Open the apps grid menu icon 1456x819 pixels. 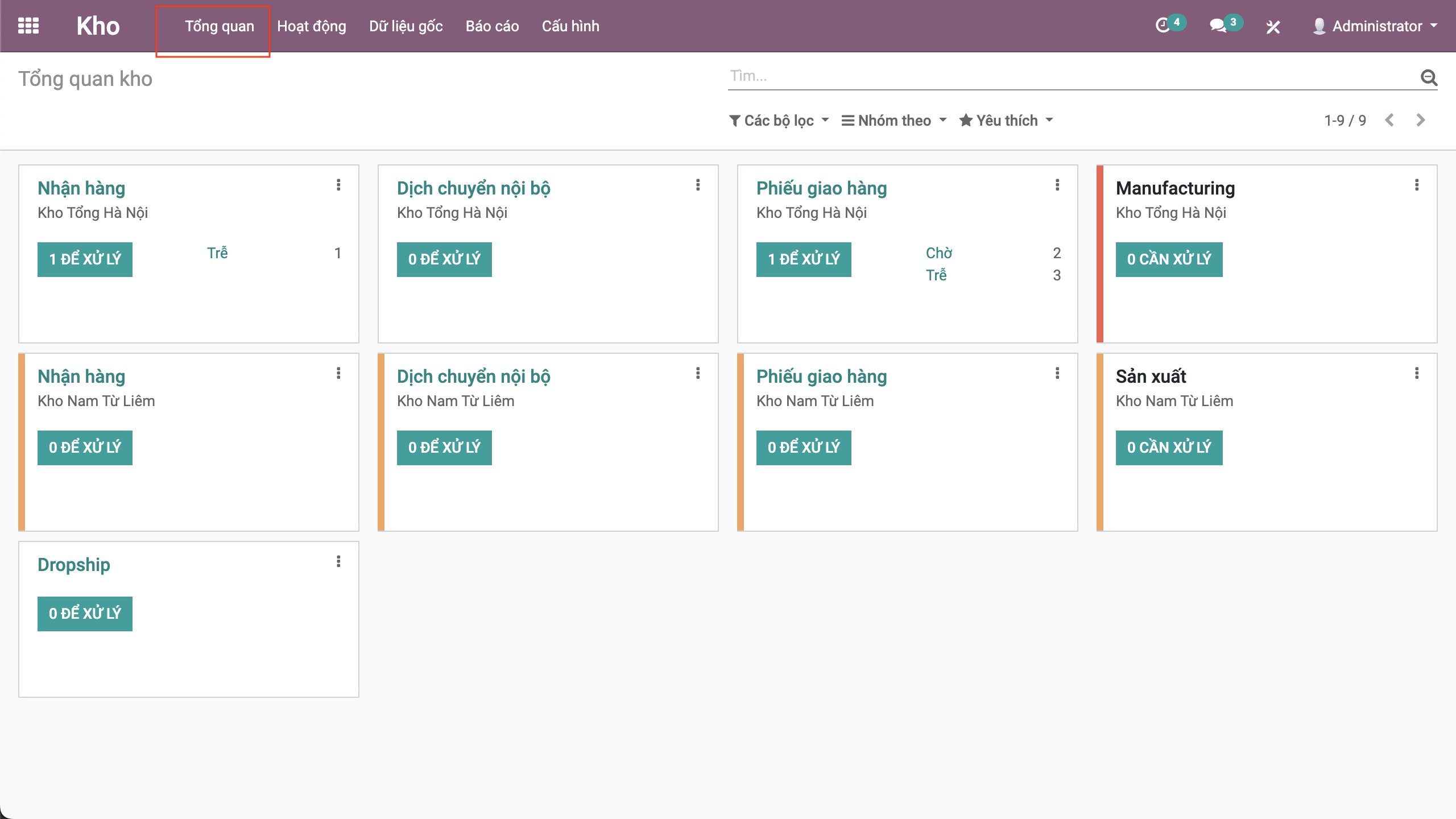(x=28, y=26)
